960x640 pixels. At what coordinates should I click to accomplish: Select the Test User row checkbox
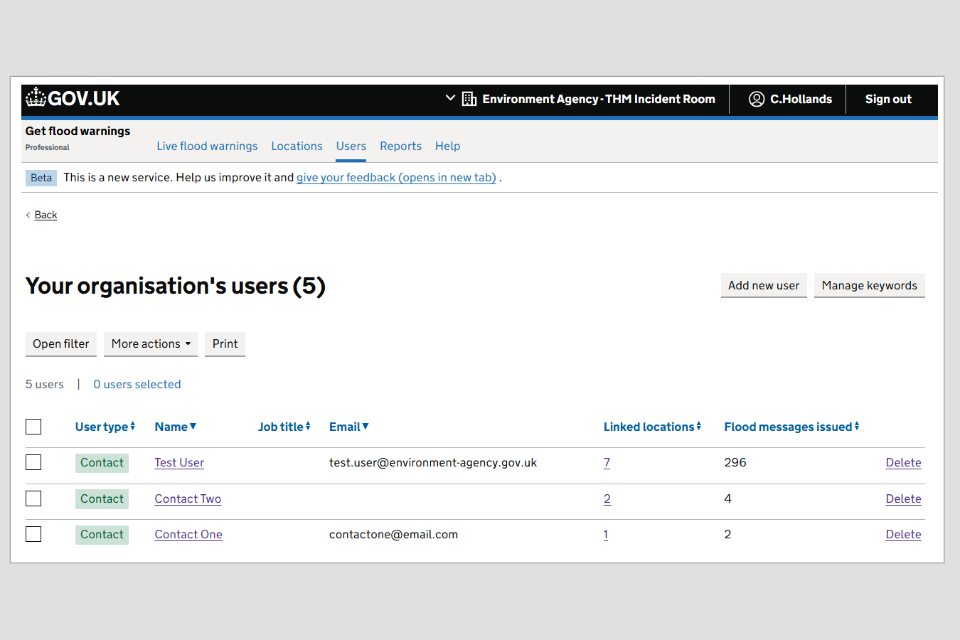pyautogui.click(x=34, y=462)
